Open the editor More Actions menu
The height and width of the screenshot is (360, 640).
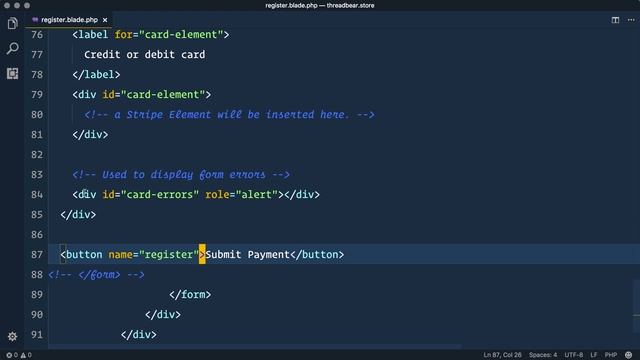click(x=631, y=20)
